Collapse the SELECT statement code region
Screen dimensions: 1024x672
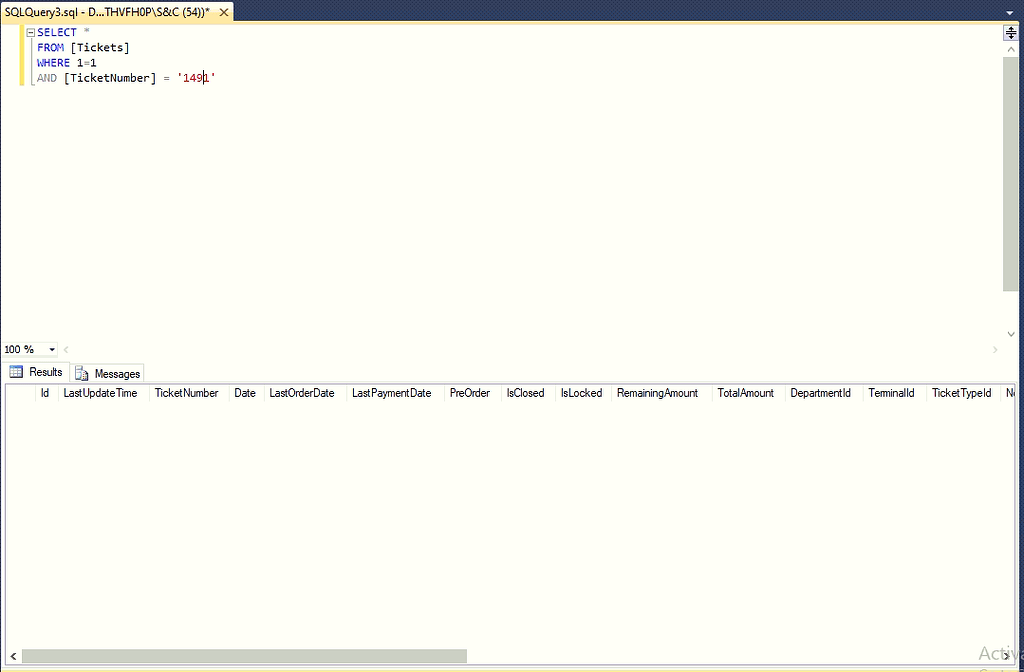click(x=30, y=31)
